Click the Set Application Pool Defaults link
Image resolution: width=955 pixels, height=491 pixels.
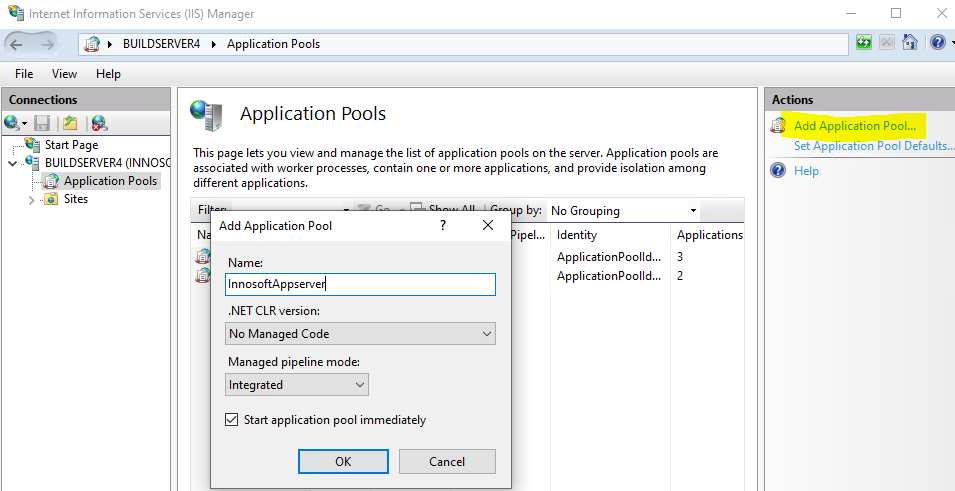pos(873,146)
